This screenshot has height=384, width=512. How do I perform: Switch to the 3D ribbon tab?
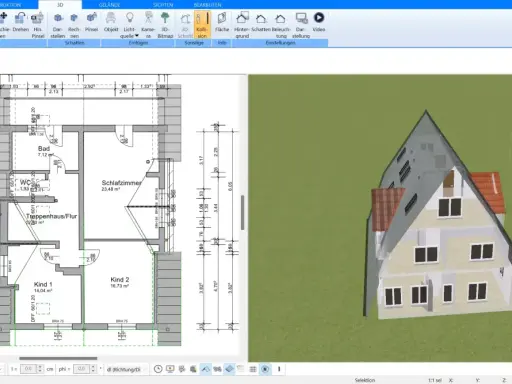coord(60,5)
